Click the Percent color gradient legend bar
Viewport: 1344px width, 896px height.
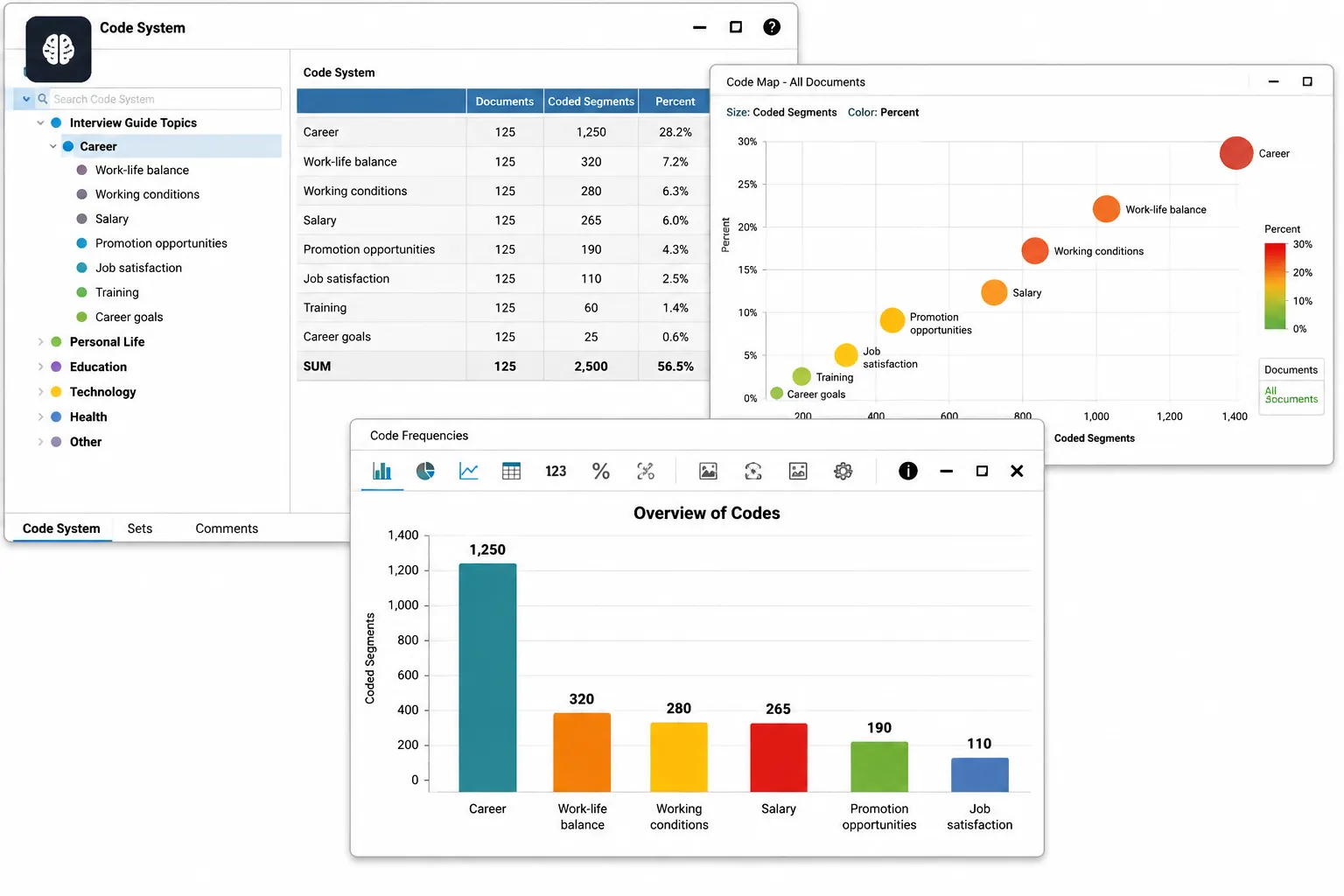coord(1275,286)
